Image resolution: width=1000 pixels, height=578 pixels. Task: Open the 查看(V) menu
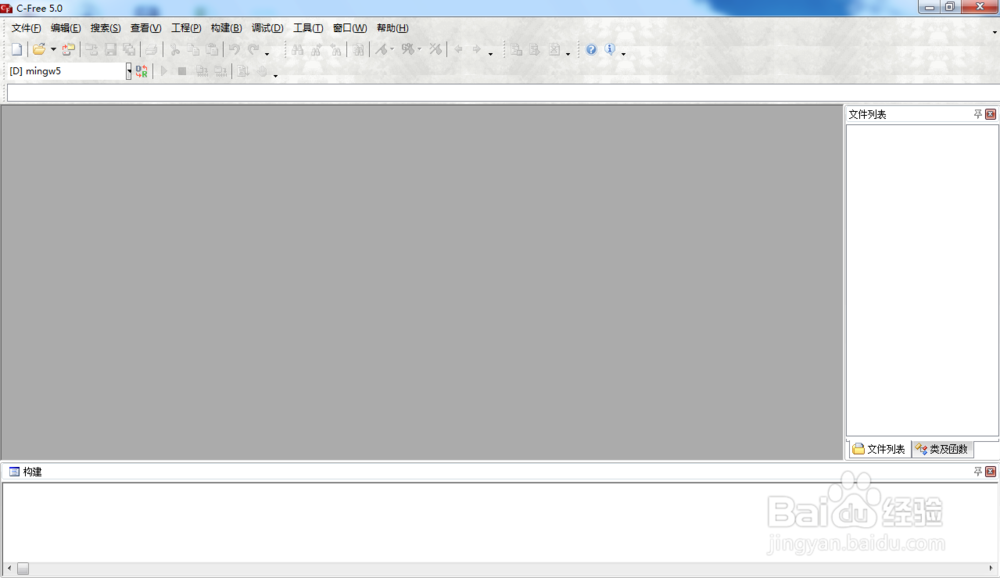pos(145,28)
